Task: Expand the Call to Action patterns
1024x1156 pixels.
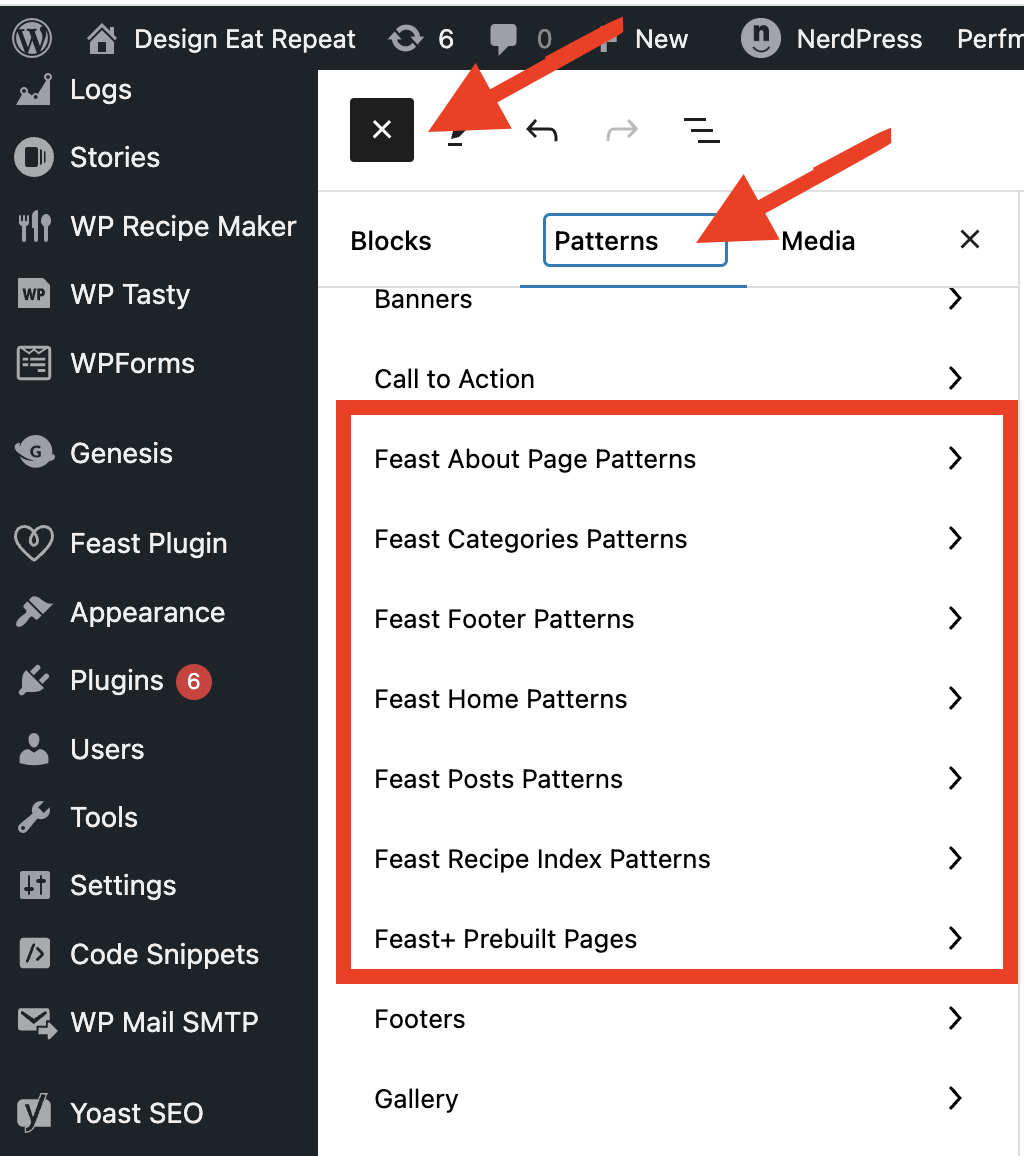Action: coord(455,379)
